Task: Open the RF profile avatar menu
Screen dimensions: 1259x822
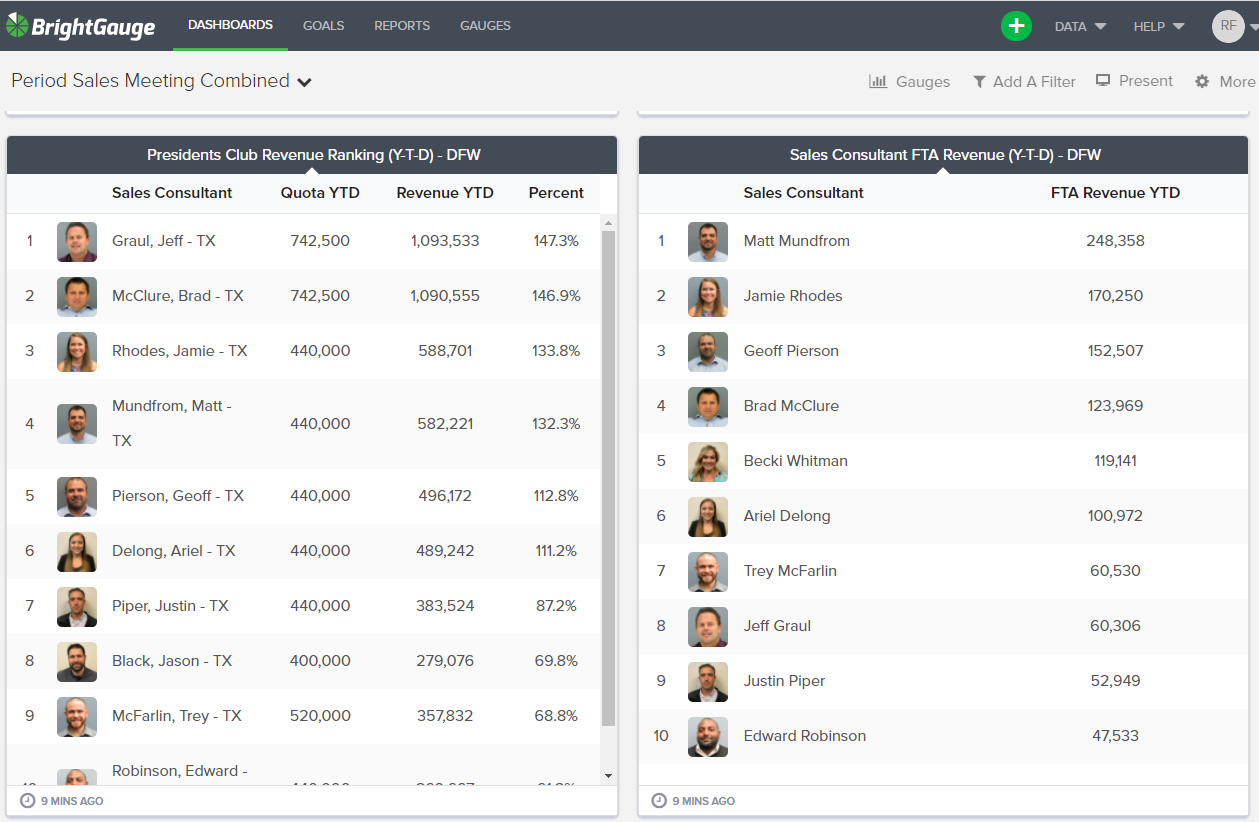Action: (1228, 26)
